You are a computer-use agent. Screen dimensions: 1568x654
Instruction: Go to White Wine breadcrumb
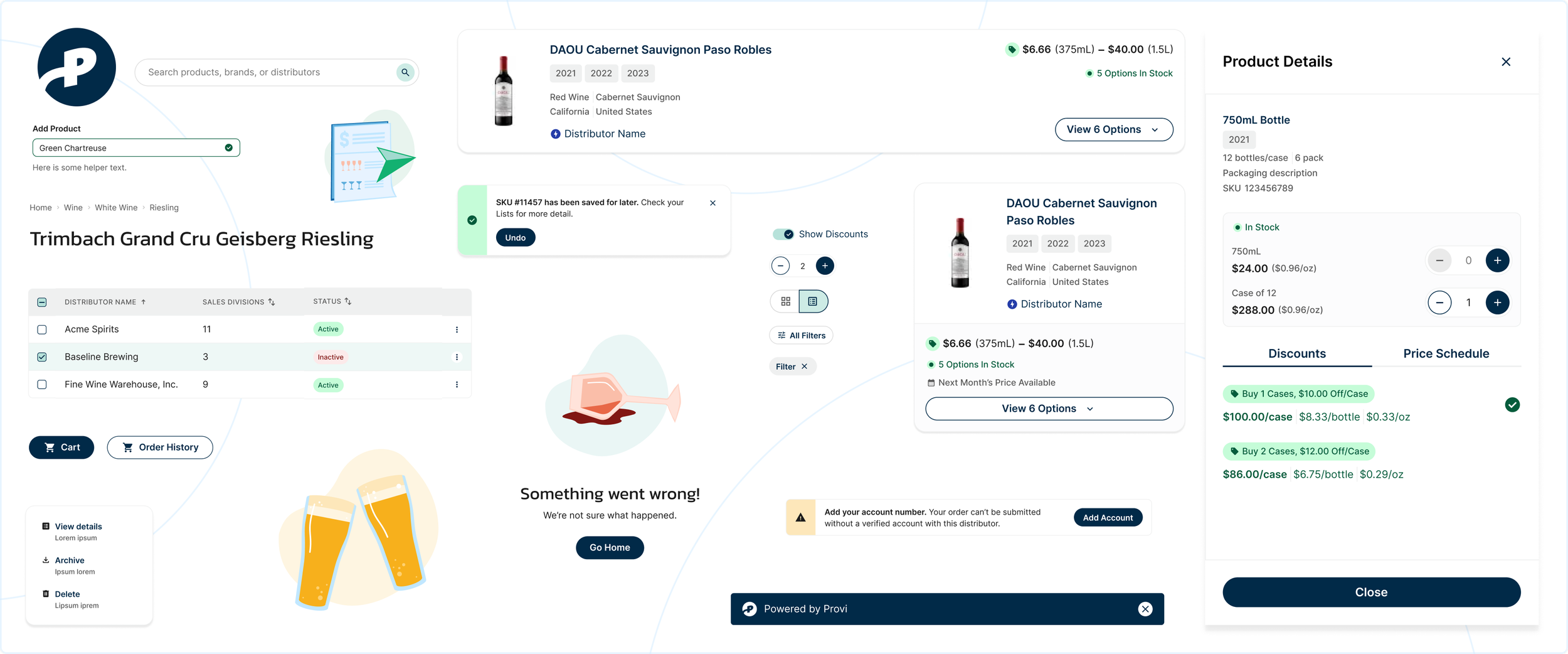tap(116, 208)
